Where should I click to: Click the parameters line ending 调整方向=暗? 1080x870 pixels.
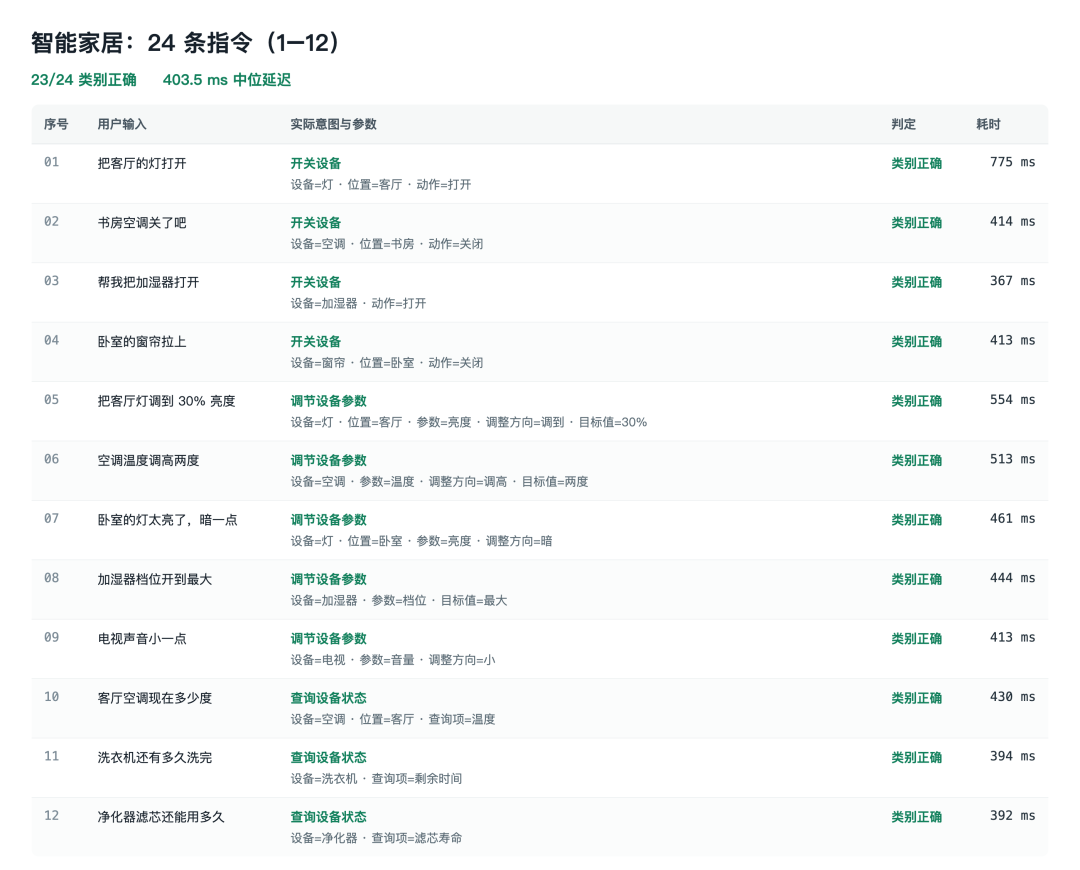pyautogui.click(x=421, y=541)
